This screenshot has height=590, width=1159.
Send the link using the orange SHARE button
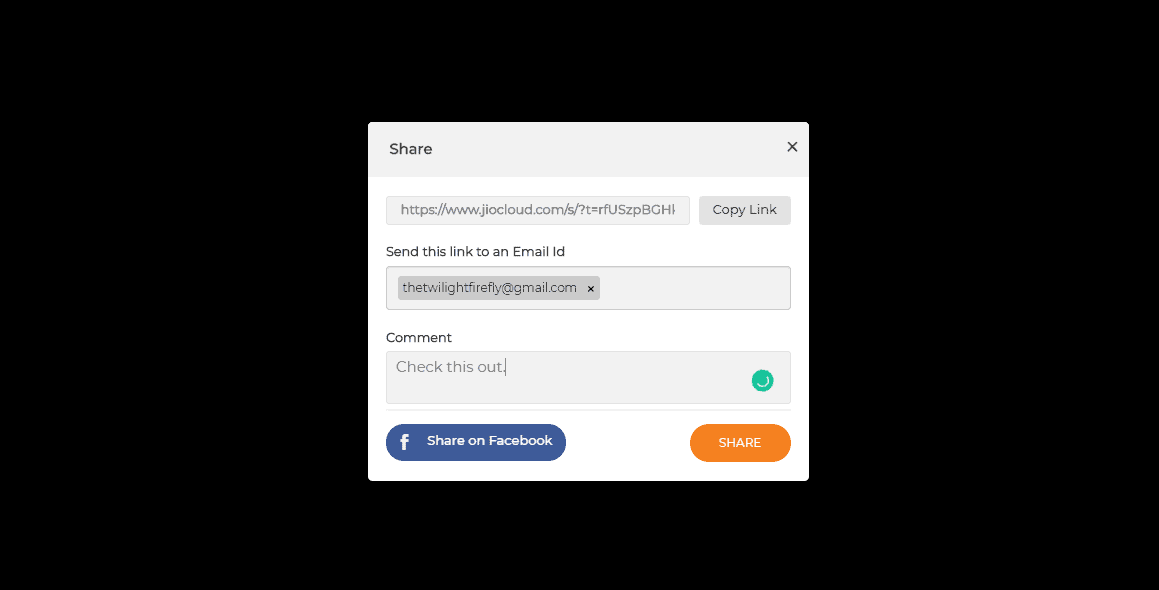740,443
